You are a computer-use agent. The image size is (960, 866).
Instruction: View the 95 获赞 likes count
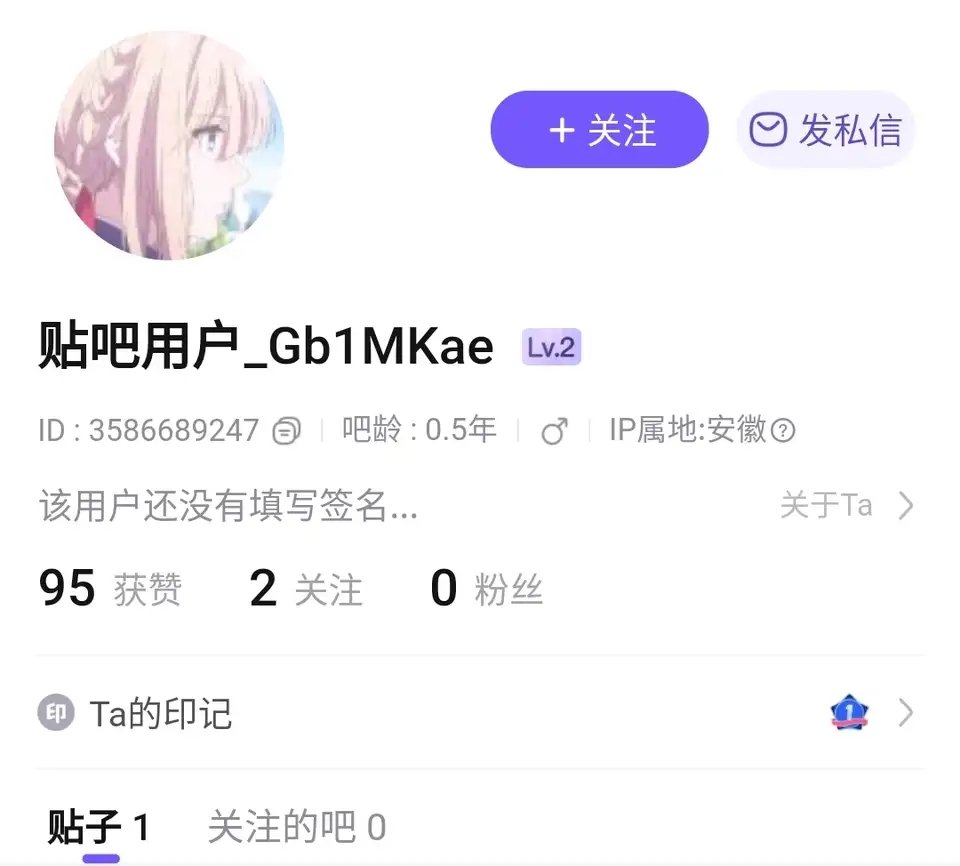pyautogui.click(x=110, y=588)
